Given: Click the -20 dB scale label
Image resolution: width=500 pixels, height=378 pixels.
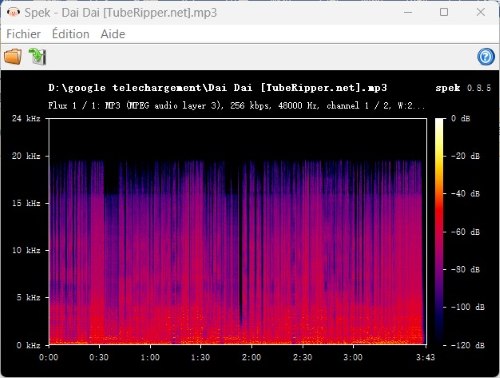Looking at the screenshot, I should tap(465, 156).
